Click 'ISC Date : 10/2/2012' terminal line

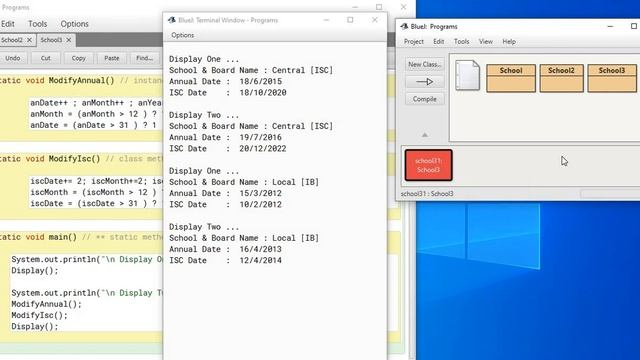point(225,204)
